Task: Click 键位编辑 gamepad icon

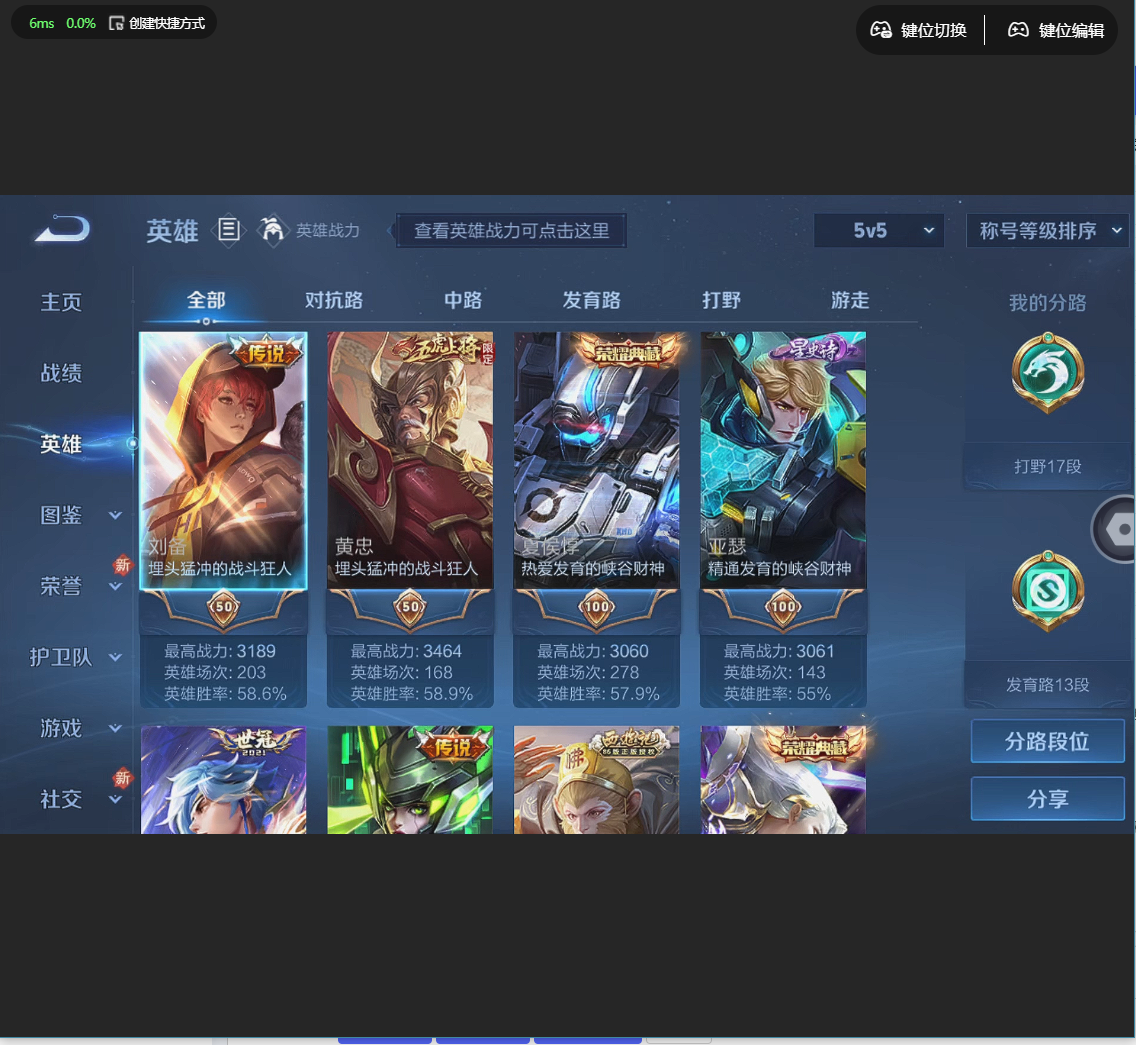Action: coord(1018,30)
